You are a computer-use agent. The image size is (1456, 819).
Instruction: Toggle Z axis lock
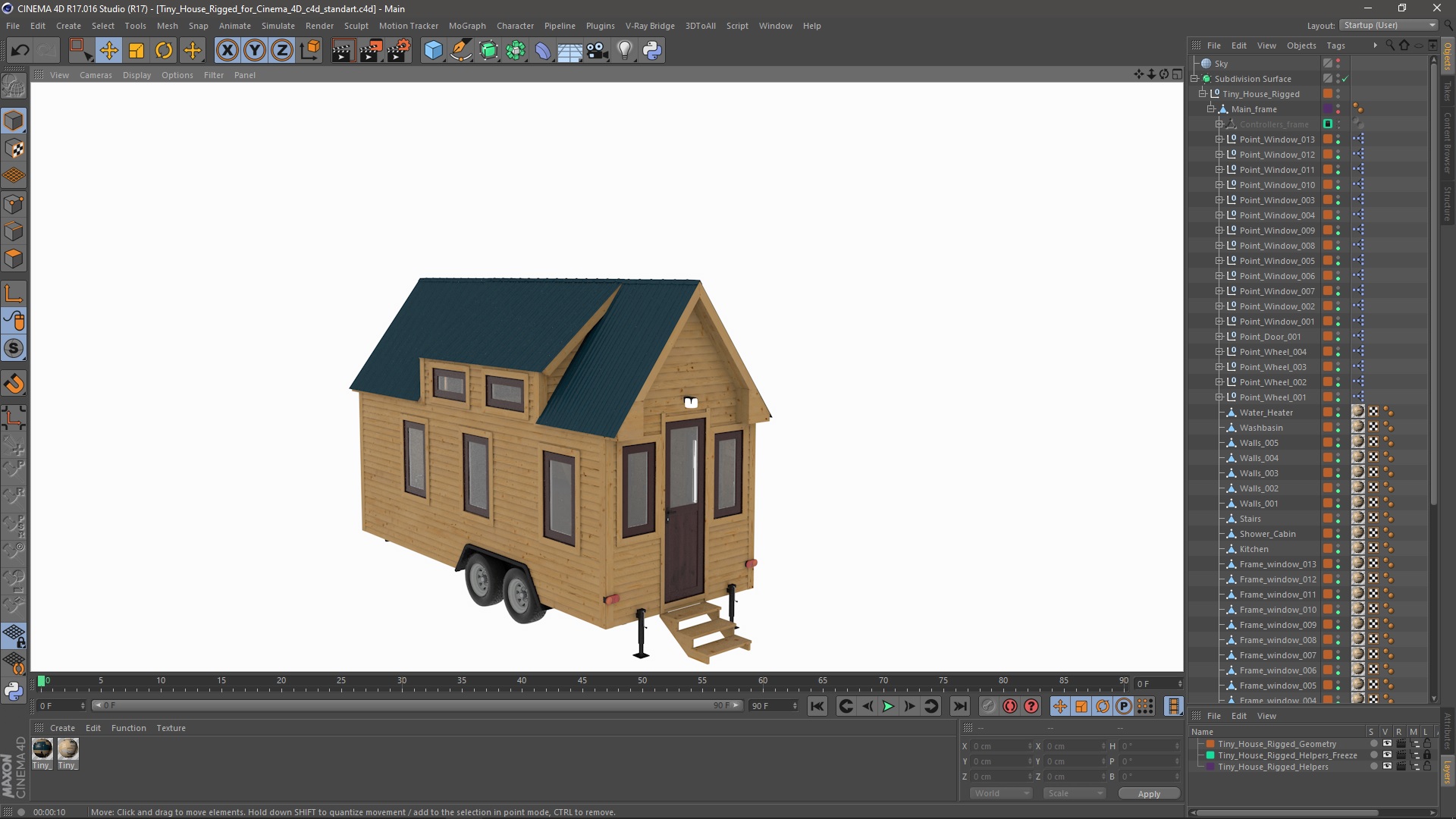[282, 51]
